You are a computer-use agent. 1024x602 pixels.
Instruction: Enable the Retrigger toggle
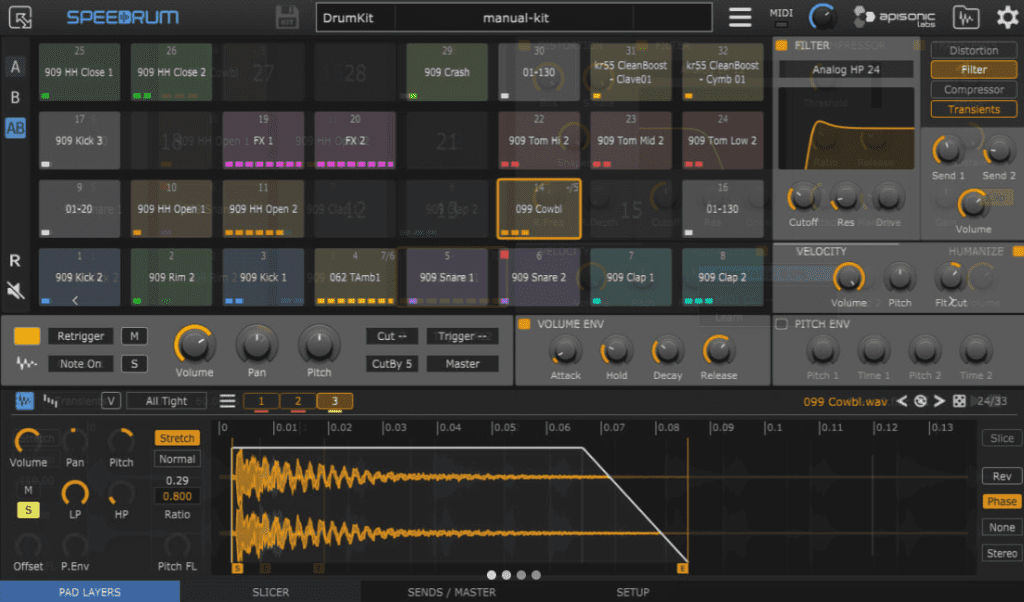79,336
